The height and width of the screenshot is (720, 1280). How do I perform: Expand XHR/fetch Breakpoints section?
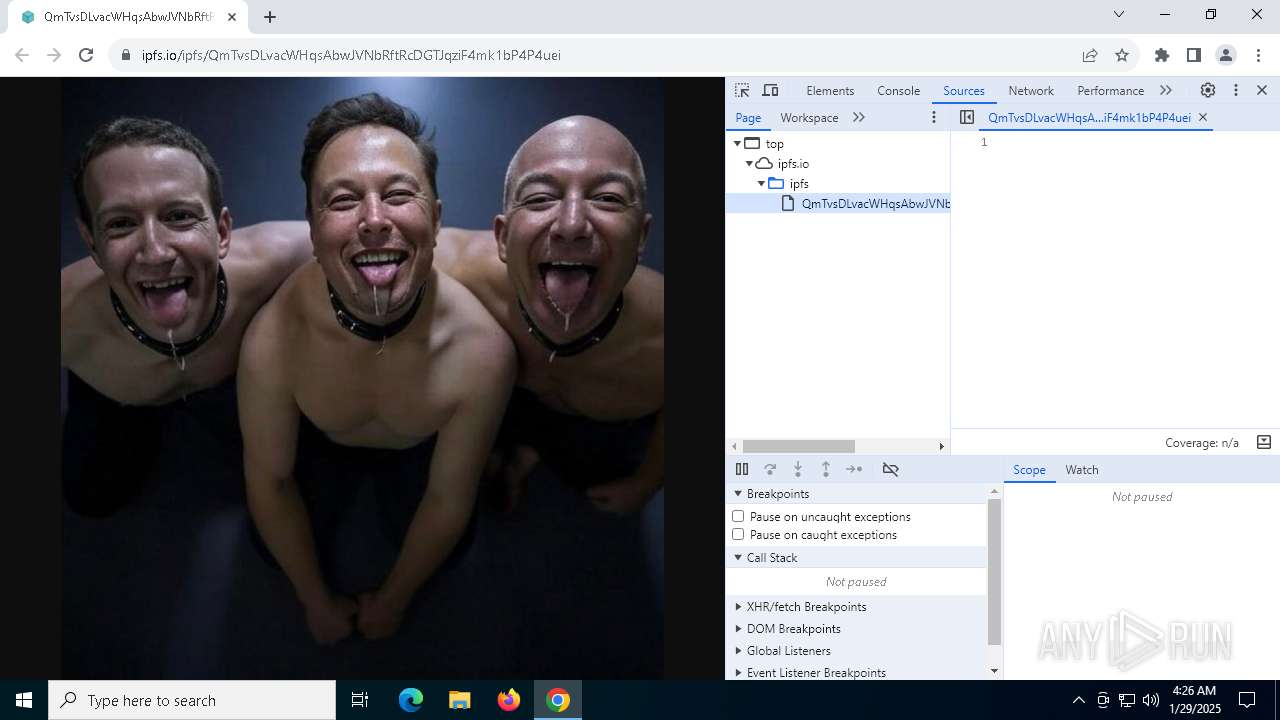[x=738, y=607]
